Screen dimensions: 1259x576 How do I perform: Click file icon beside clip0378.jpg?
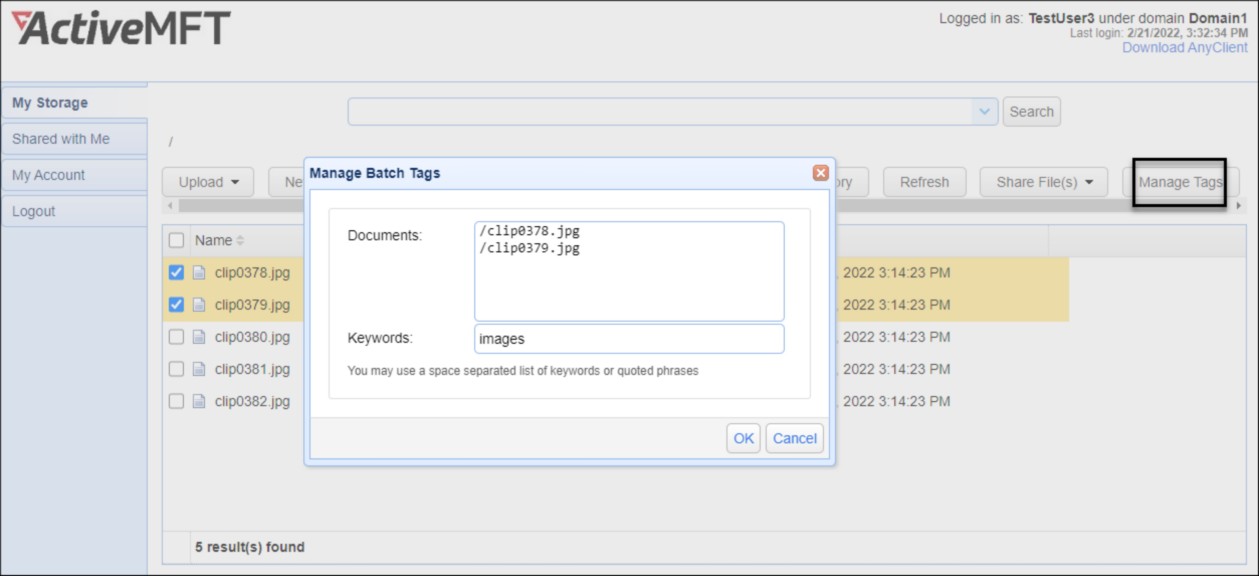pyautogui.click(x=199, y=273)
